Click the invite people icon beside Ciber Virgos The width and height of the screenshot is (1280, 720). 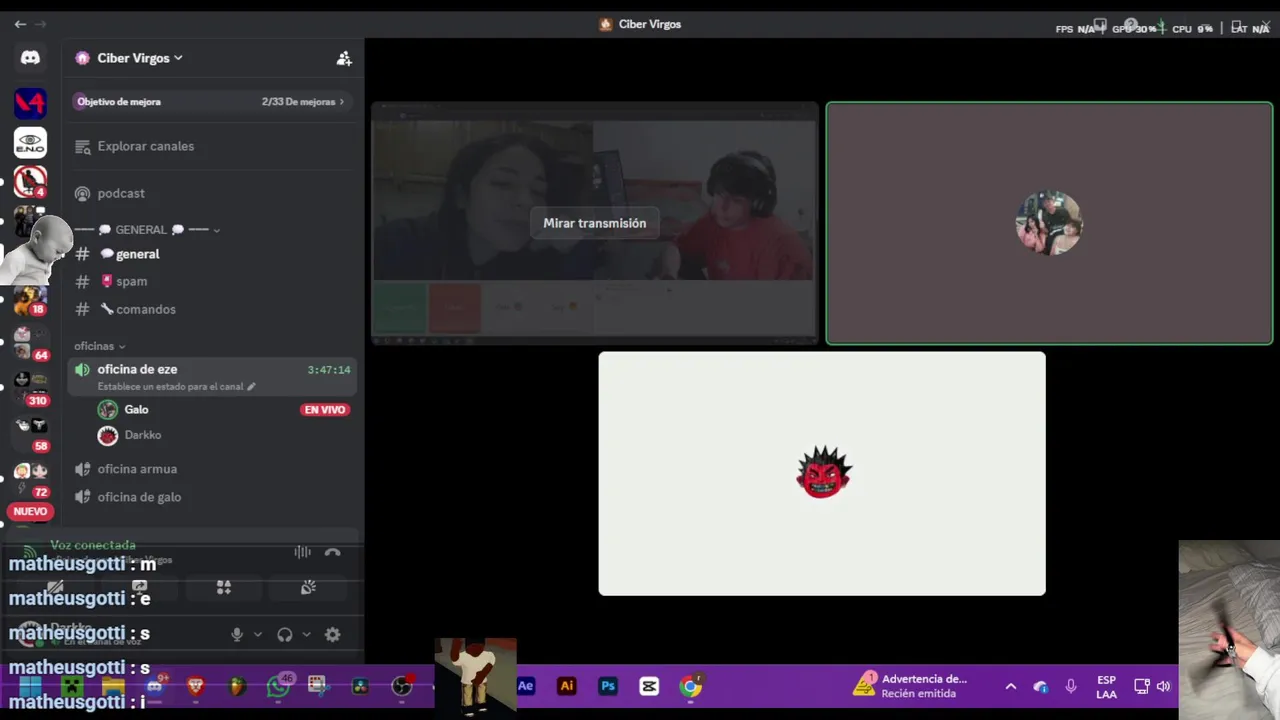pyautogui.click(x=344, y=58)
